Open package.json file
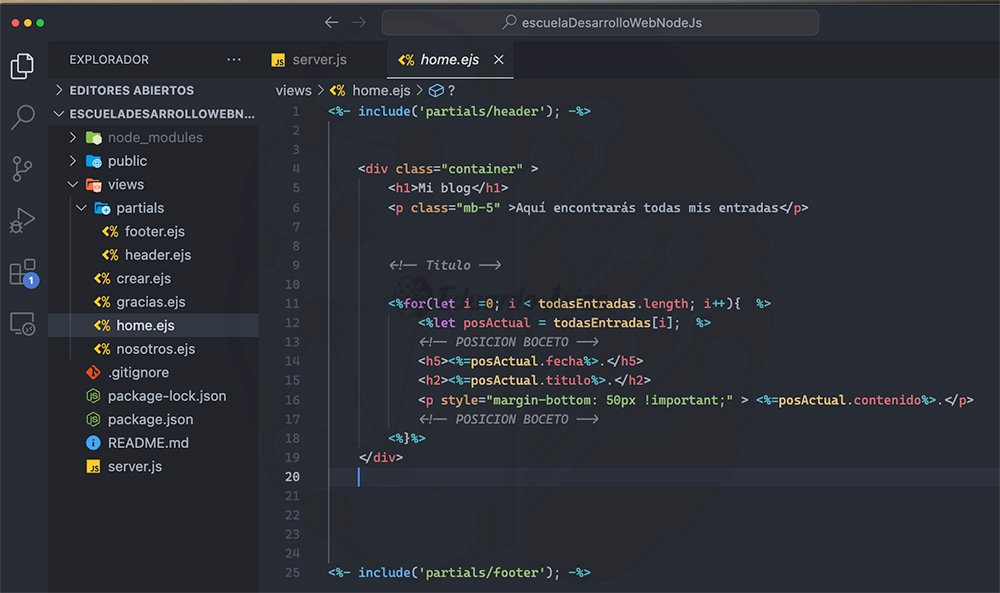The image size is (1000, 593). coord(151,420)
